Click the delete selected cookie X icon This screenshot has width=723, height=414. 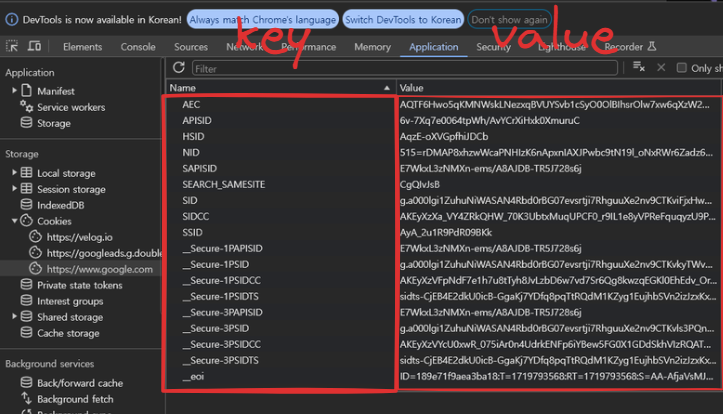coord(661,68)
